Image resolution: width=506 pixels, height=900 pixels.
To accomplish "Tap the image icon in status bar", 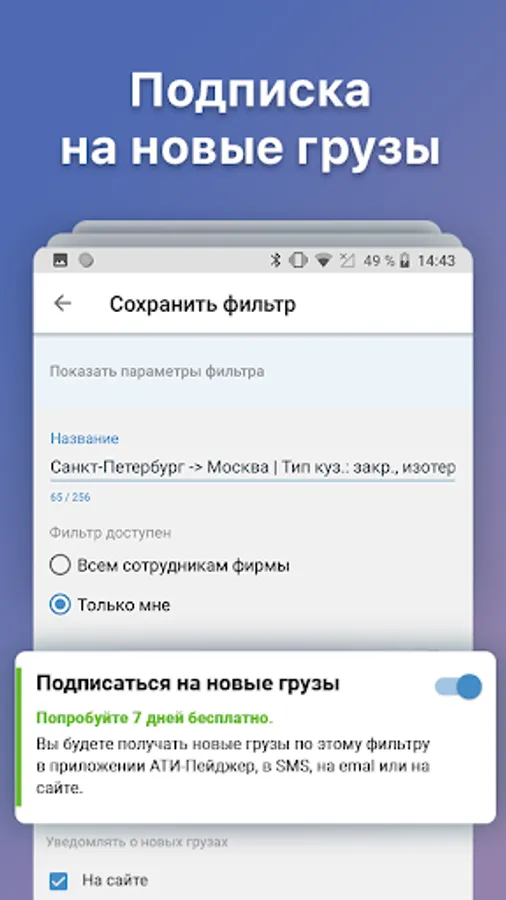I will click(x=60, y=261).
